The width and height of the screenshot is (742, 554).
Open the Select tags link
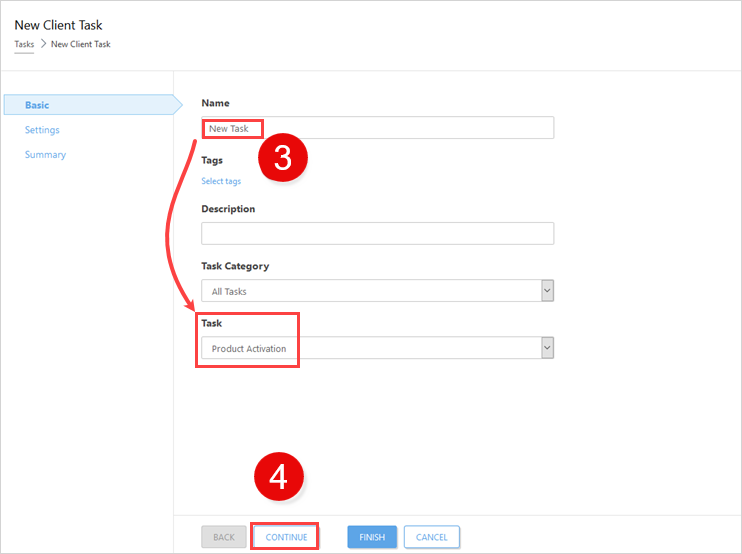221,181
